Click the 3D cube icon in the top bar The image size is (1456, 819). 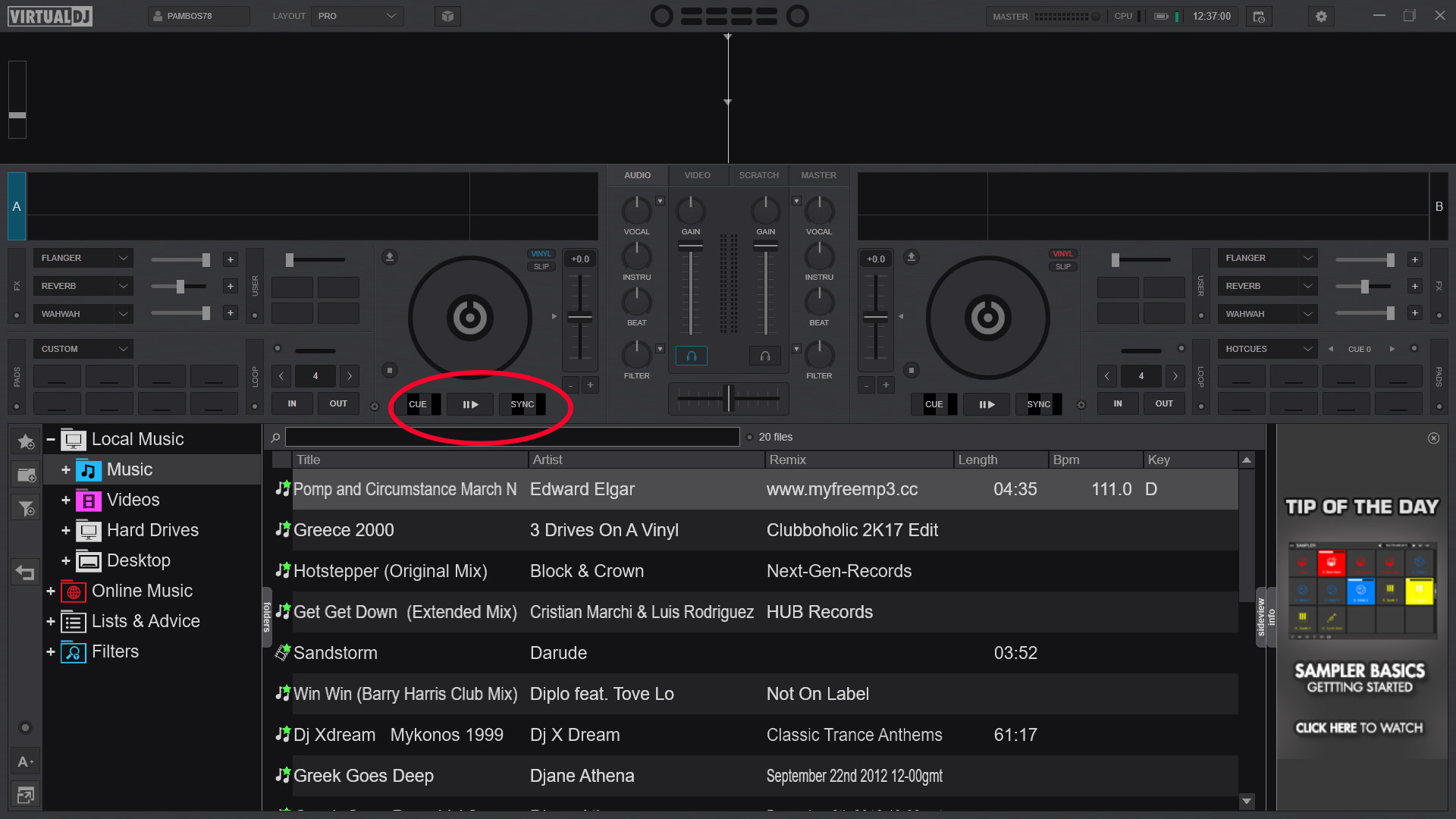(447, 16)
